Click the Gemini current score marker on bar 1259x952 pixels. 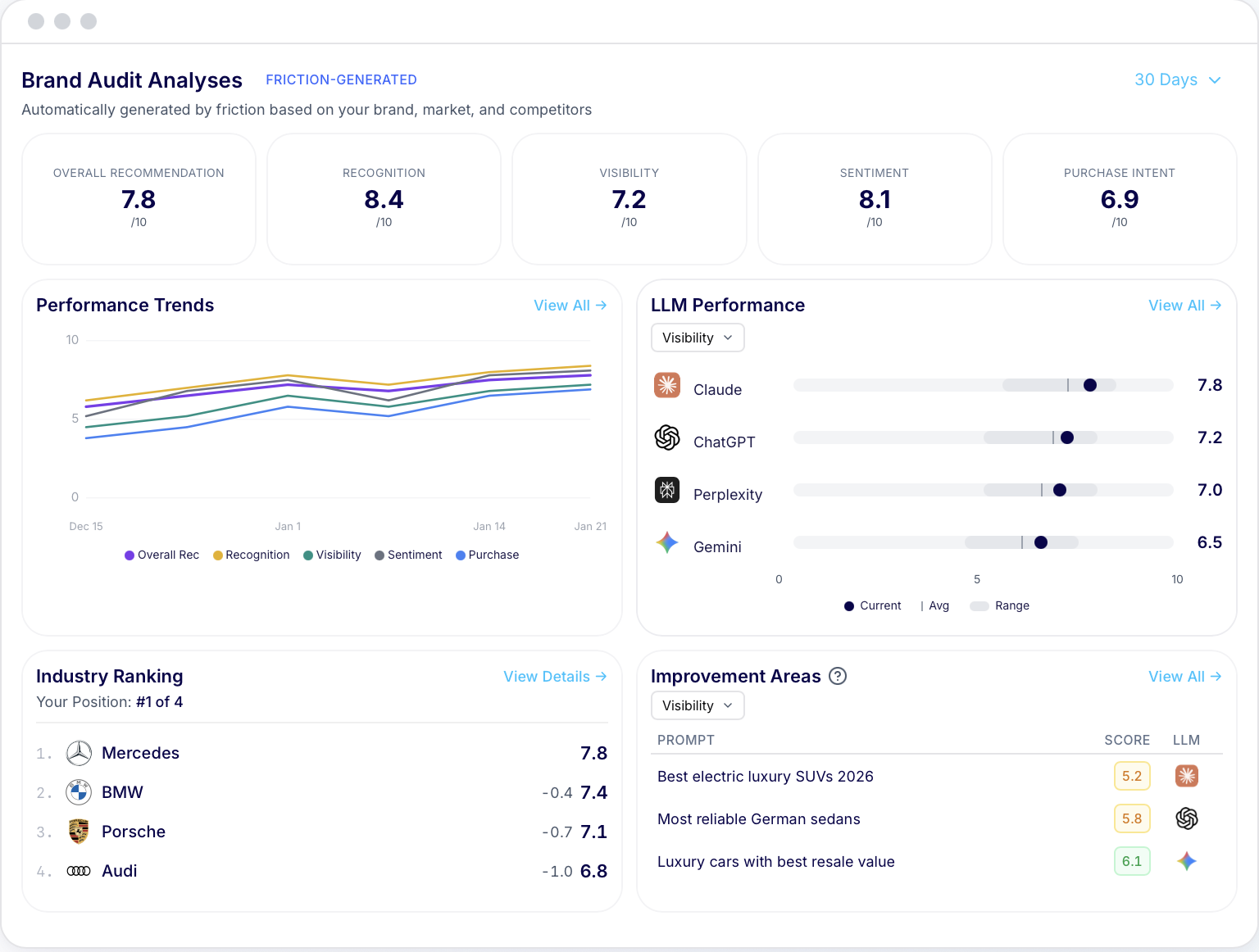coord(1041,542)
